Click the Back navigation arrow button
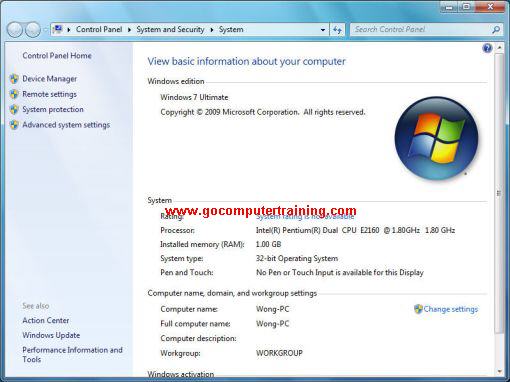This screenshot has width=510, height=382. click(x=15, y=30)
